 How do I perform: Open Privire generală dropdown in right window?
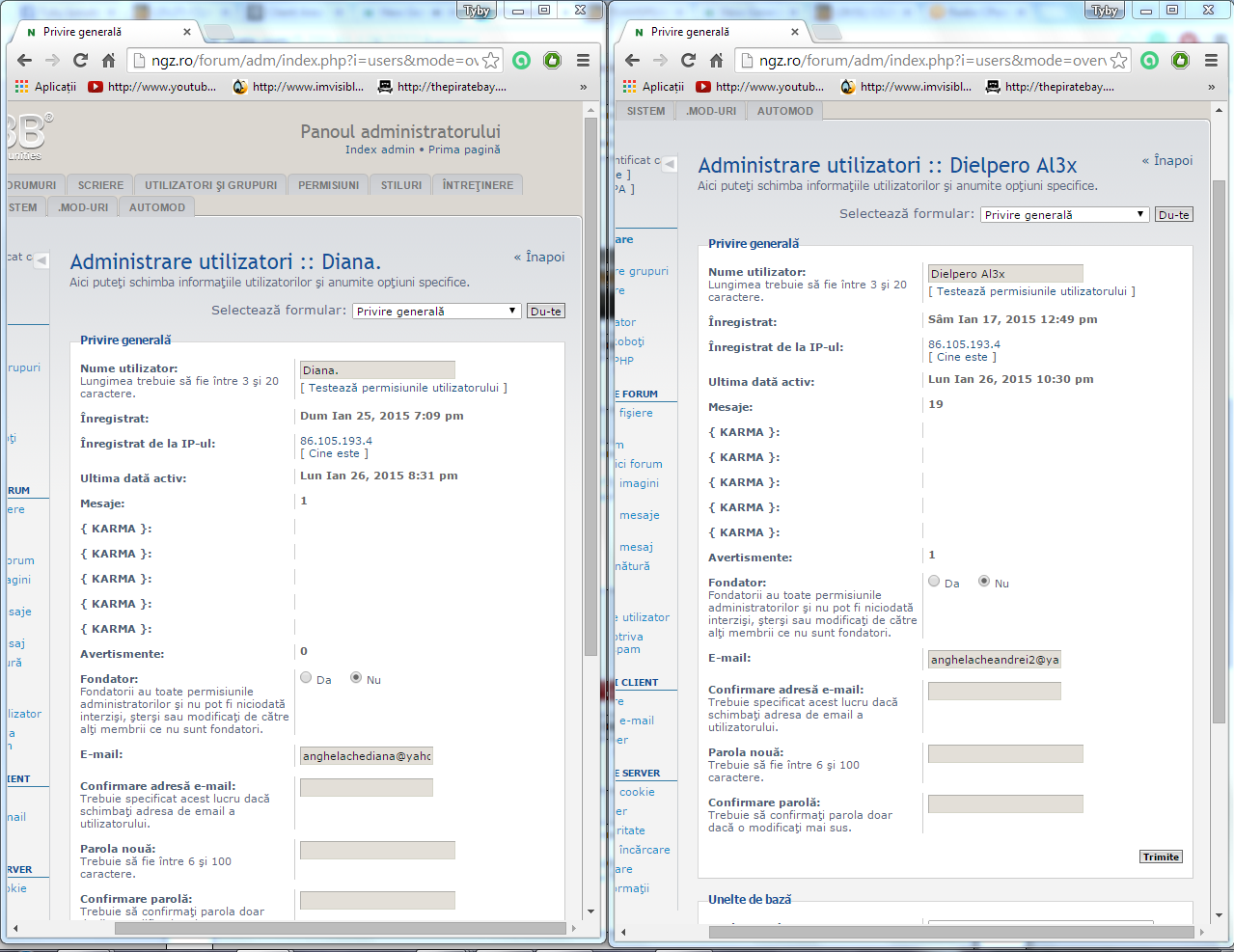click(x=1065, y=215)
